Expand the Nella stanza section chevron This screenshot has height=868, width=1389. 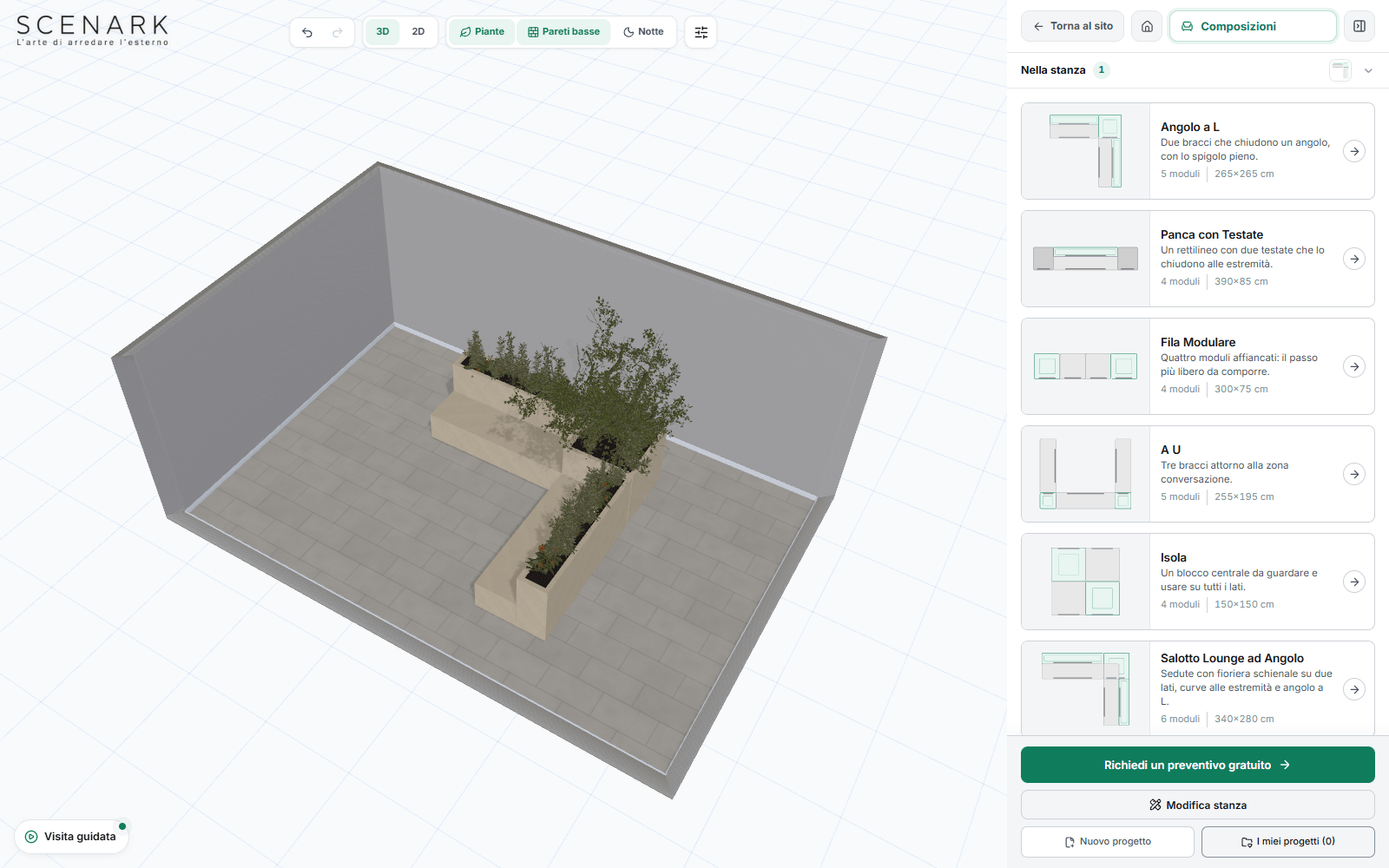coord(1368,70)
